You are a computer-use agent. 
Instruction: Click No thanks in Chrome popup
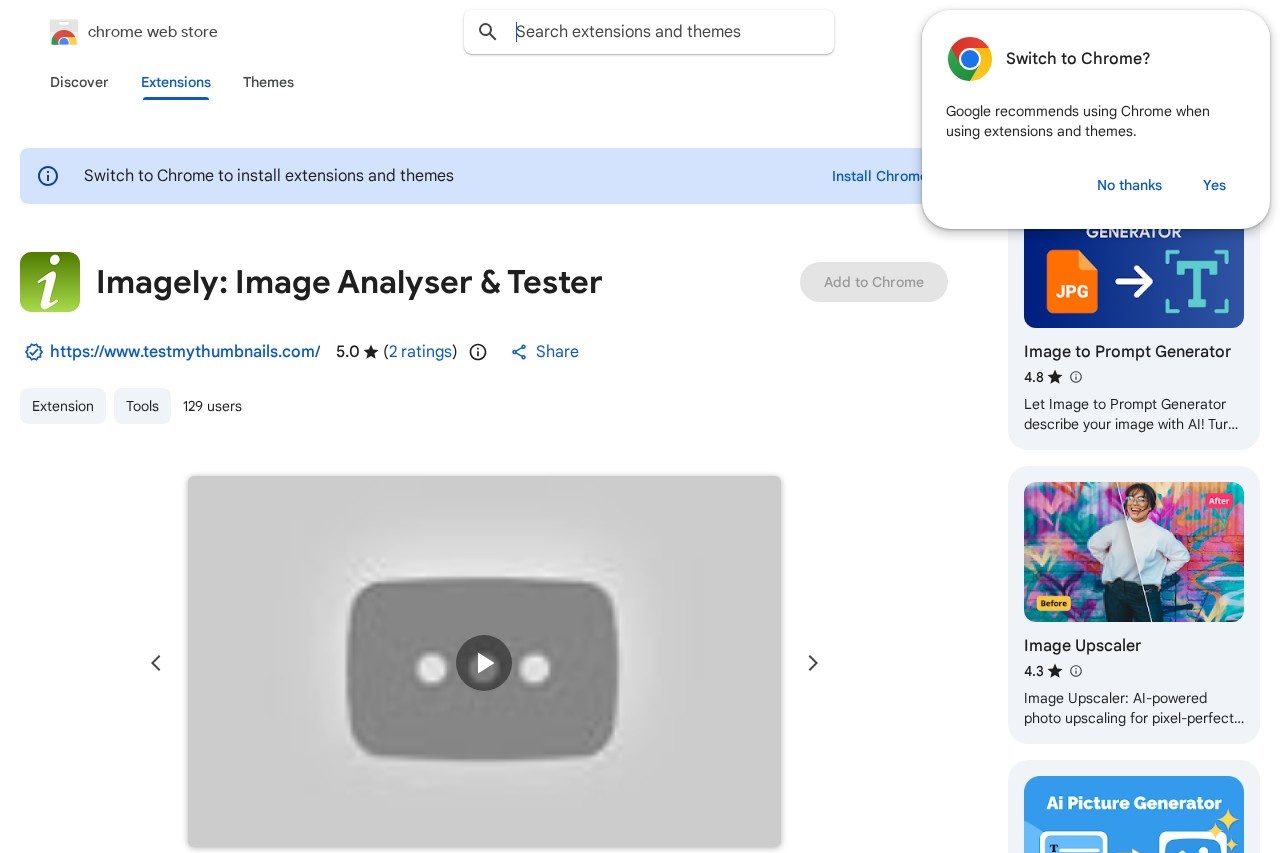tap(1129, 185)
